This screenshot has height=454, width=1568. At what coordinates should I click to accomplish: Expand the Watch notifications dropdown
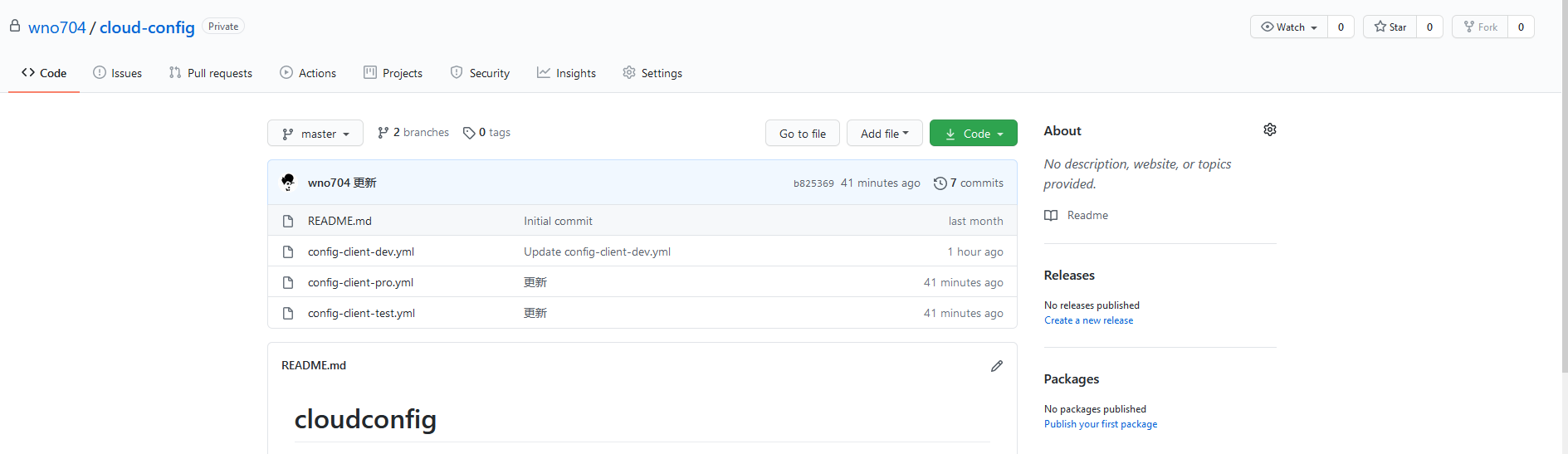coord(1289,27)
